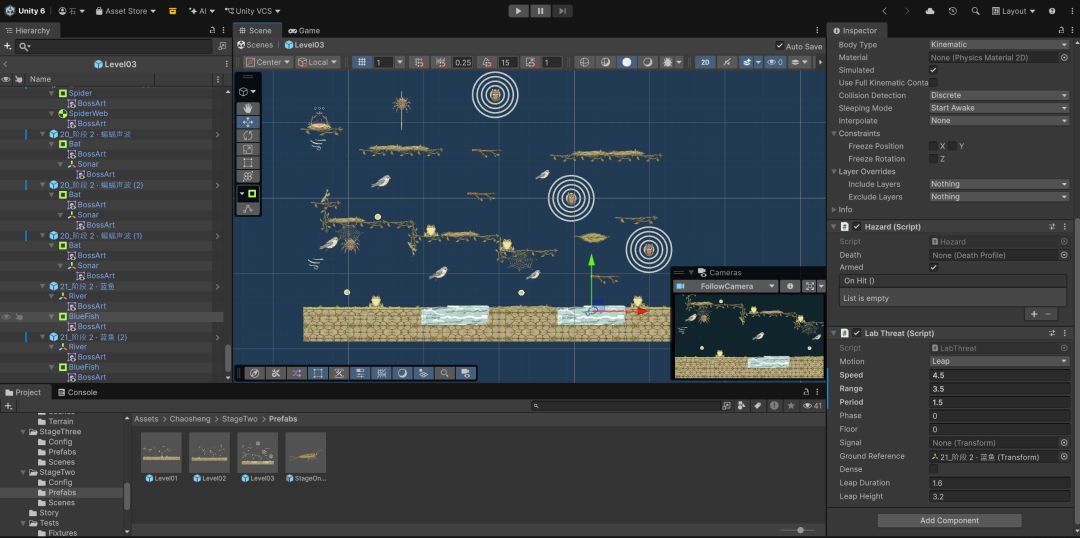Open the Layout dropdown
The width and height of the screenshot is (1080, 538).
pyautogui.click(x=1015, y=11)
